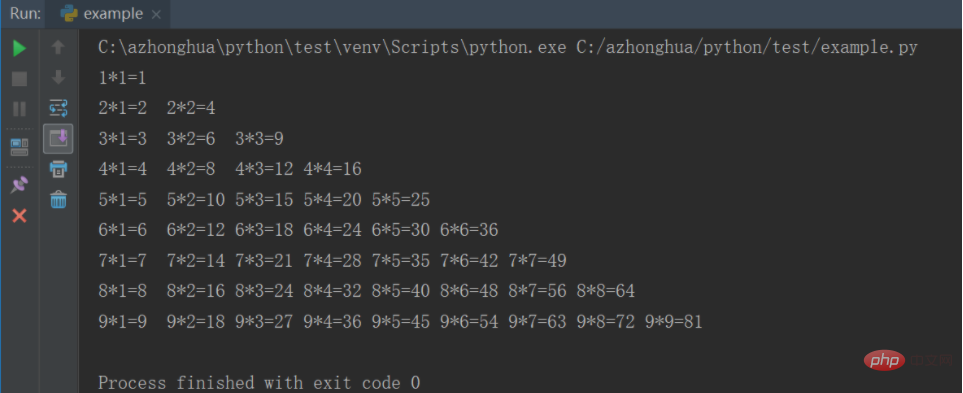Print the console output via printer icon
Screen dimensions: 963x393
pyautogui.click(x=58, y=169)
